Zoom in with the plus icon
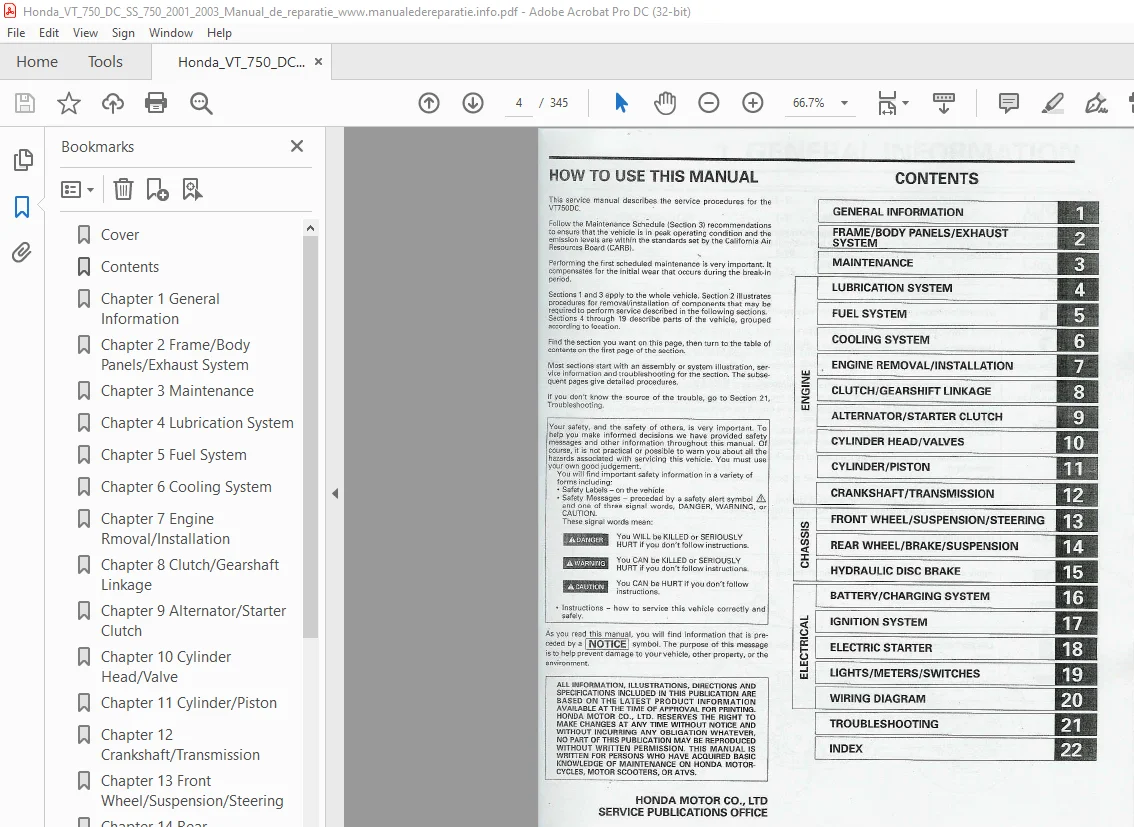This screenshot has width=1134, height=827. coord(753,103)
